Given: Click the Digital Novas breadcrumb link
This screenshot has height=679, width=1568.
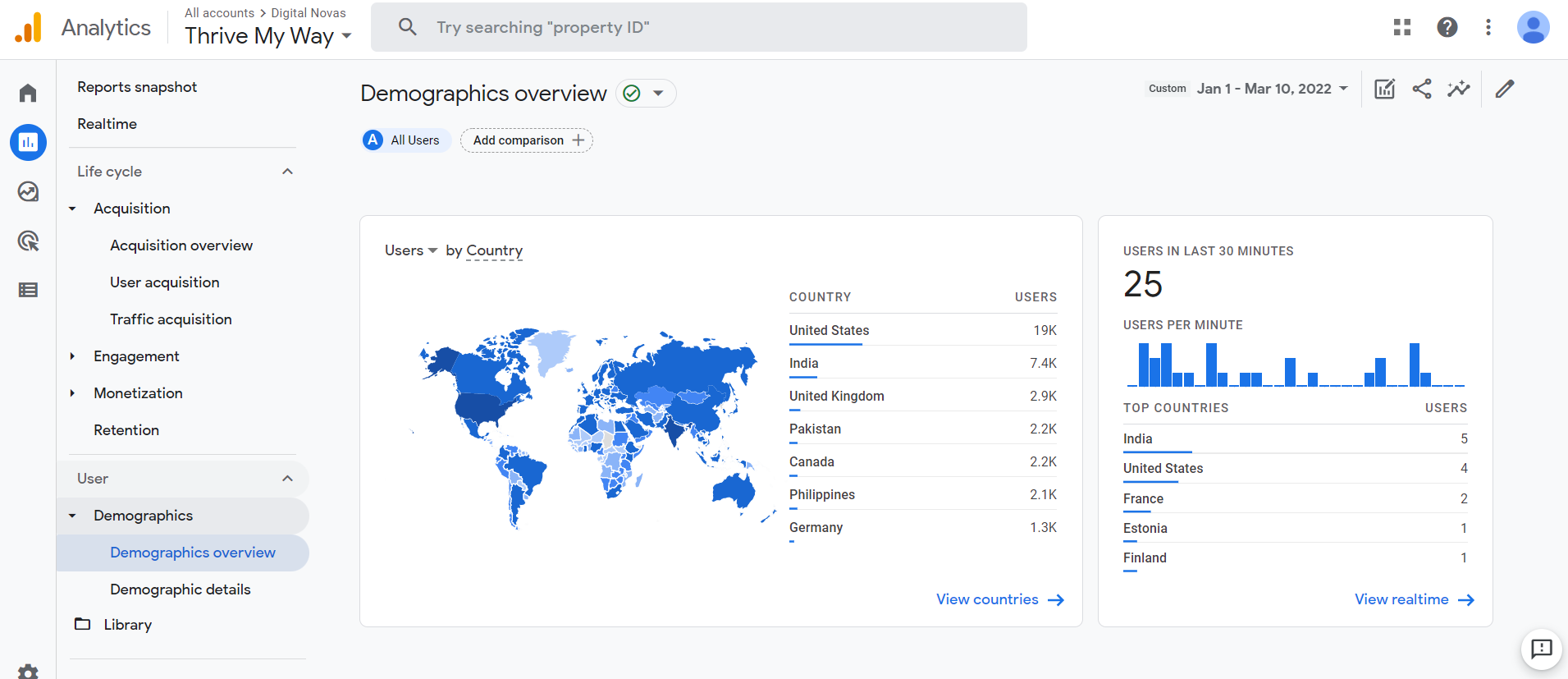Looking at the screenshot, I should tap(309, 13).
